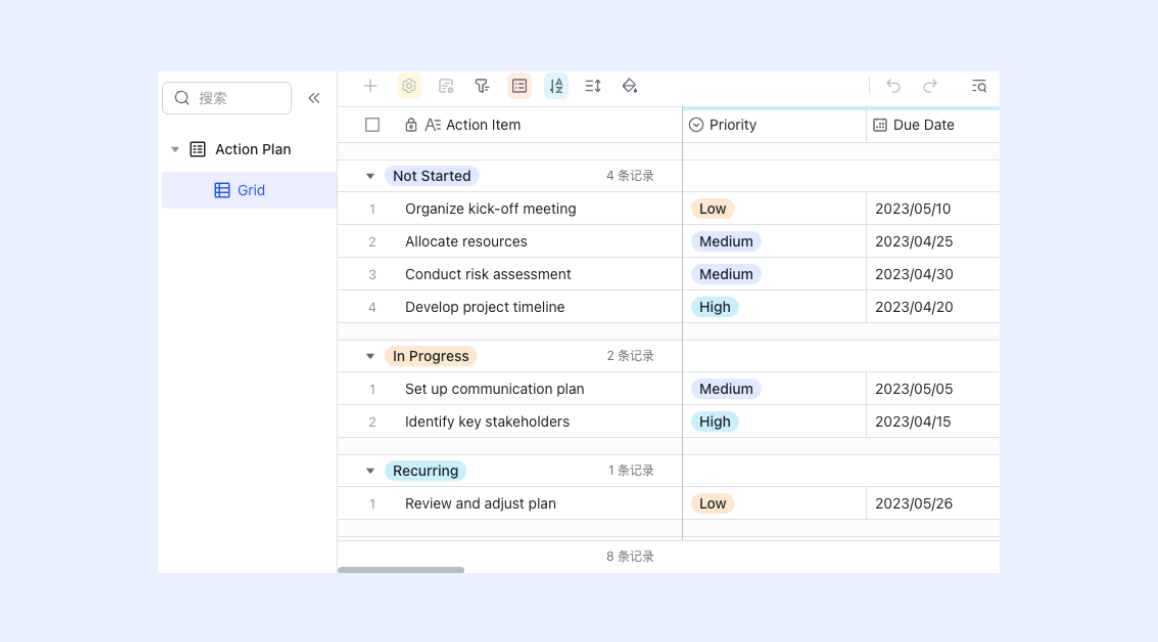Click the due date 2023/04/20
Image resolution: width=1158 pixels, height=642 pixels.
(914, 307)
